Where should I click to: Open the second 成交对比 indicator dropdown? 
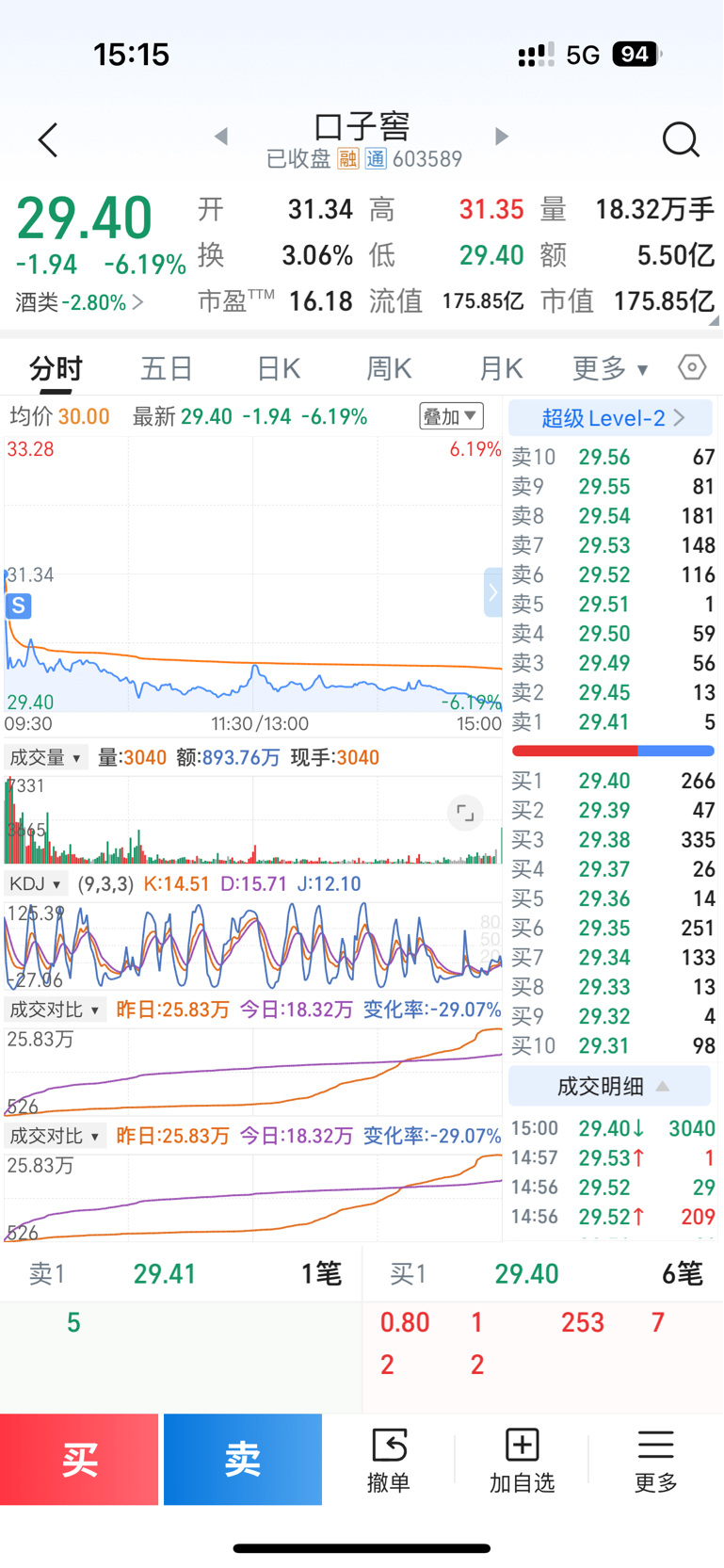tap(55, 1136)
